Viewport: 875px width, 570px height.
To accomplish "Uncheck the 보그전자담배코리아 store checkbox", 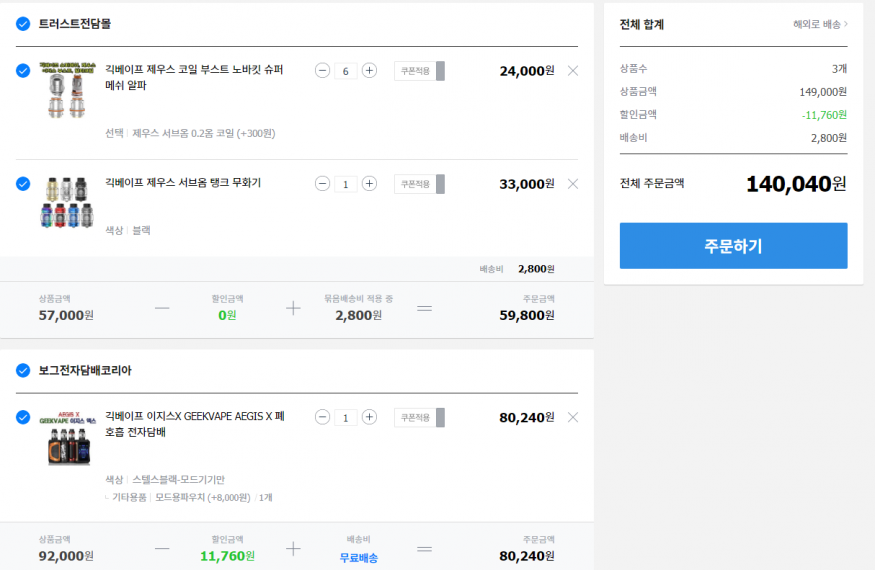I will [x=23, y=370].
